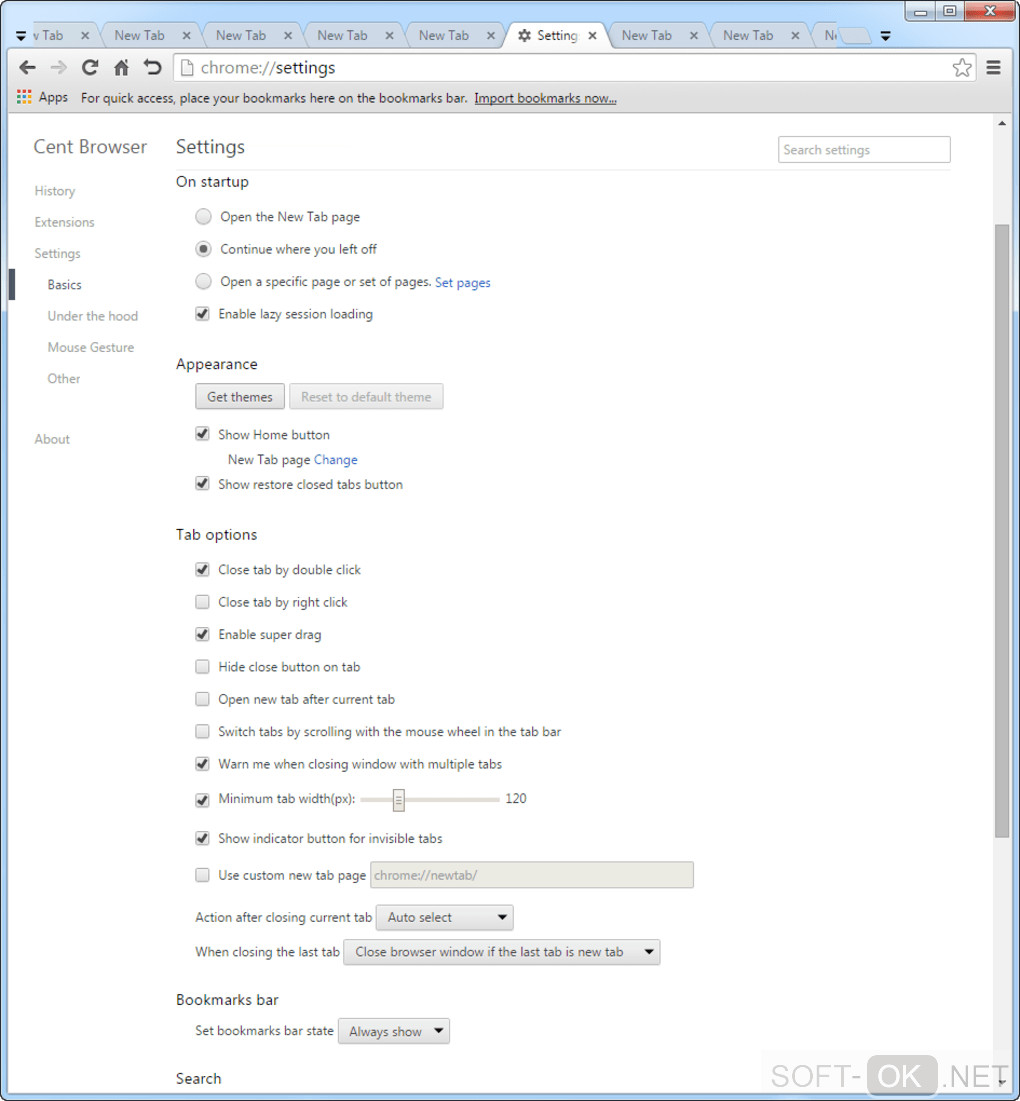Toggle Warn me when closing window with multiple tabs

(202, 764)
